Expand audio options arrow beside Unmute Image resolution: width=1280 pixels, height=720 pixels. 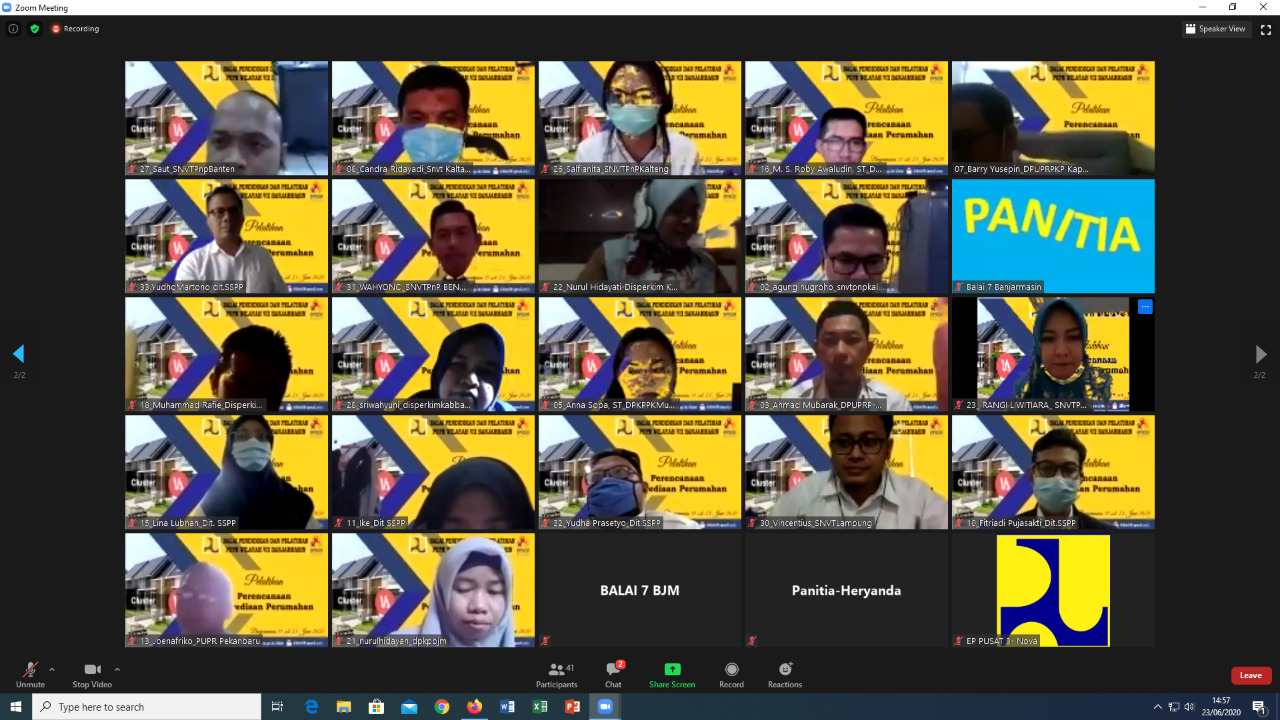52,670
